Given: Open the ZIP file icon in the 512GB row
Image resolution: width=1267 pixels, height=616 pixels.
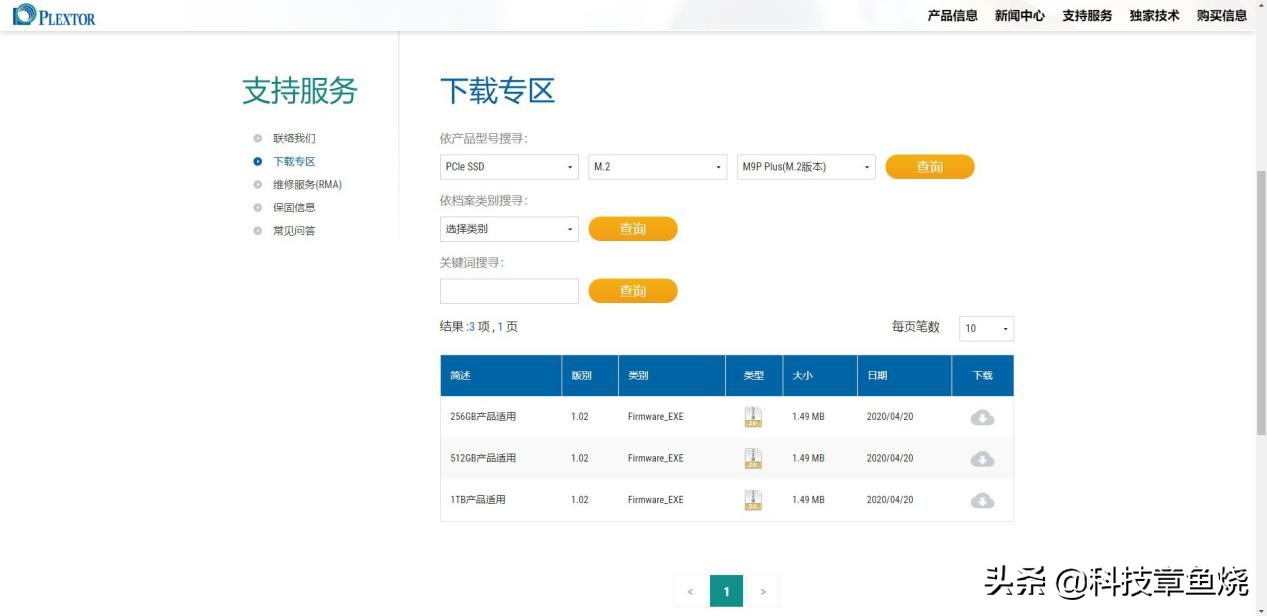Looking at the screenshot, I should click(753, 458).
